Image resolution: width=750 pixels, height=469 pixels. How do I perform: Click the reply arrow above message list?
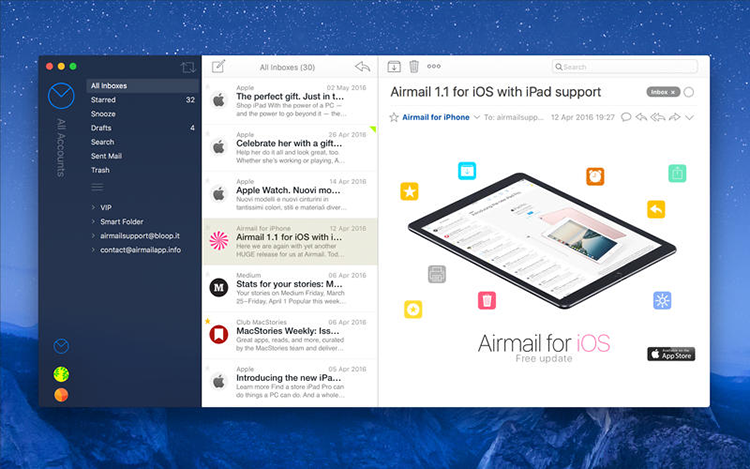pos(362,67)
